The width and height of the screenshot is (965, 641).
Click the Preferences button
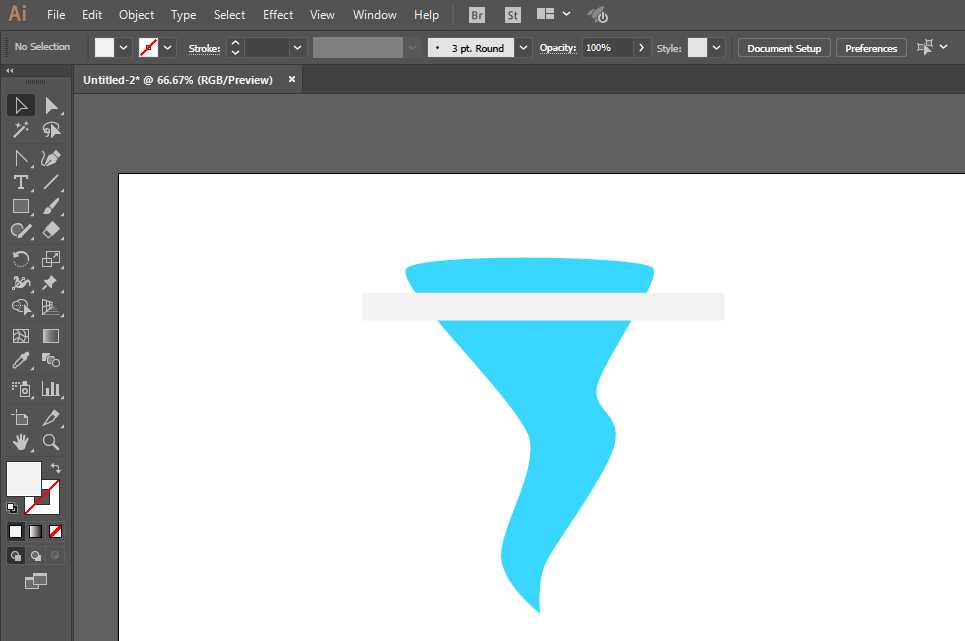(x=871, y=48)
